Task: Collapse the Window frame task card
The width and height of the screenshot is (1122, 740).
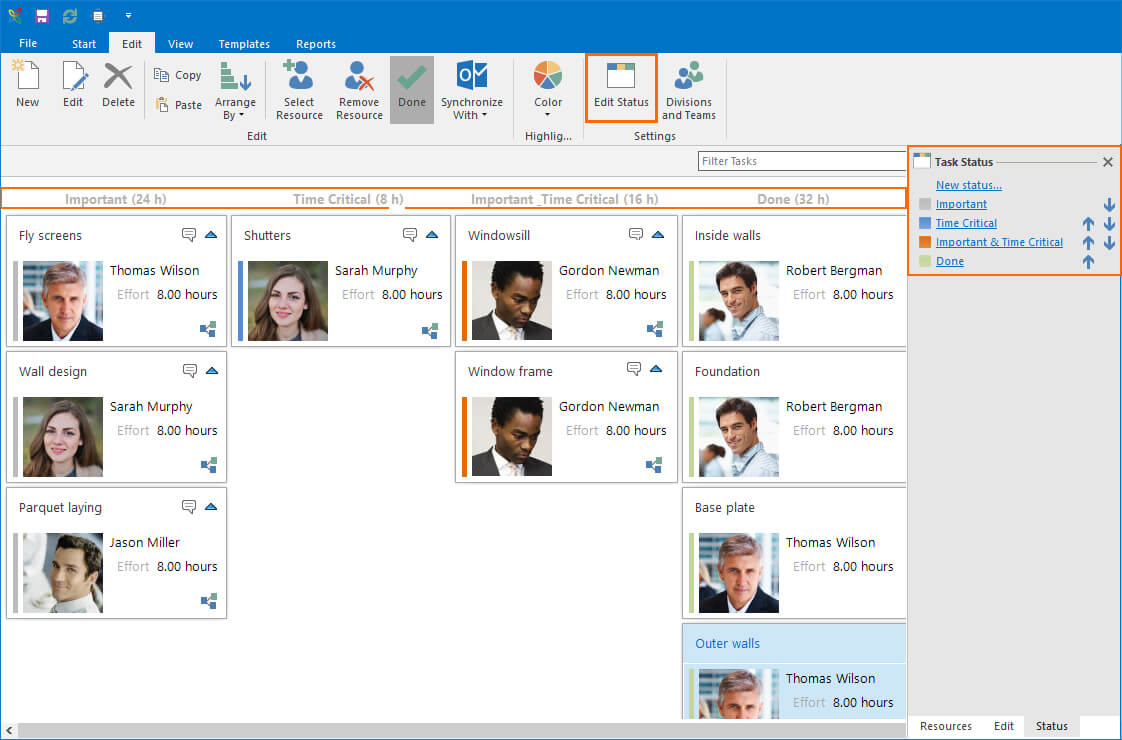Action: pyautogui.click(x=656, y=369)
